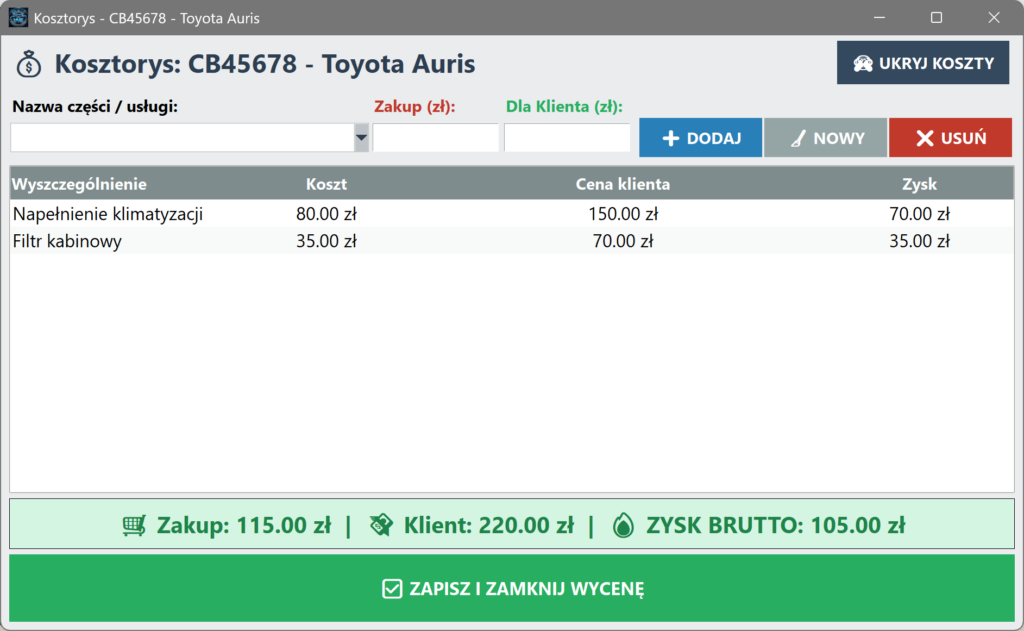Click the broom icon on NOWY button
The height and width of the screenshot is (631, 1024).
click(797, 139)
